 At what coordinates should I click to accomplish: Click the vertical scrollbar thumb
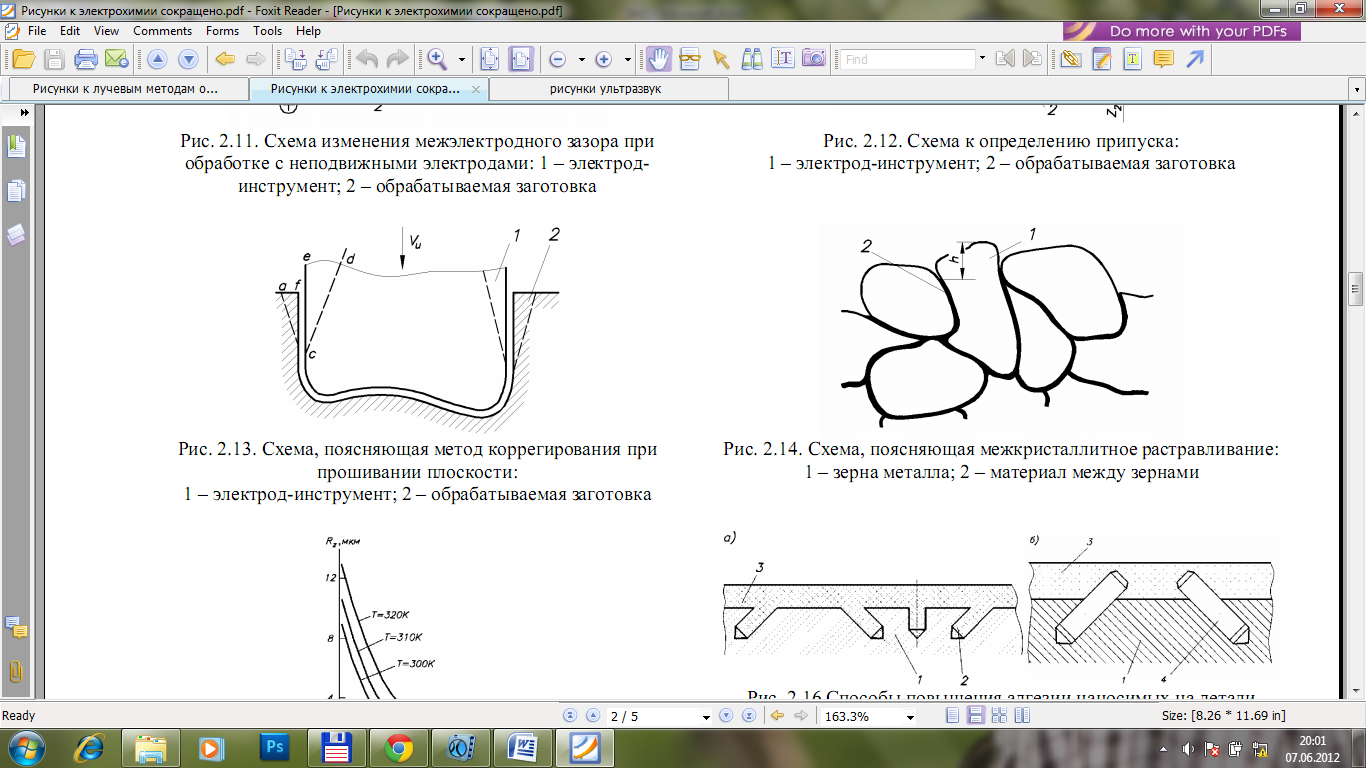pyautogui.click(x=1356, y=288)
